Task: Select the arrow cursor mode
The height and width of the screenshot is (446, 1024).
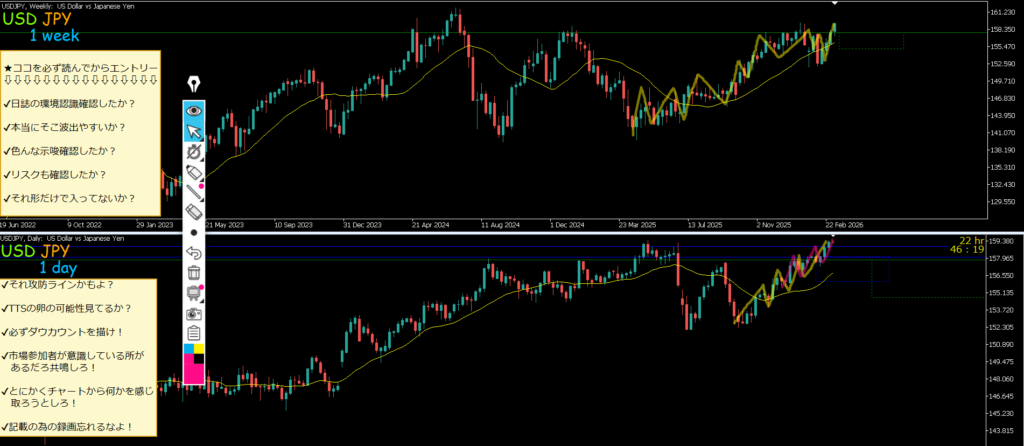Action: (194, 131)
